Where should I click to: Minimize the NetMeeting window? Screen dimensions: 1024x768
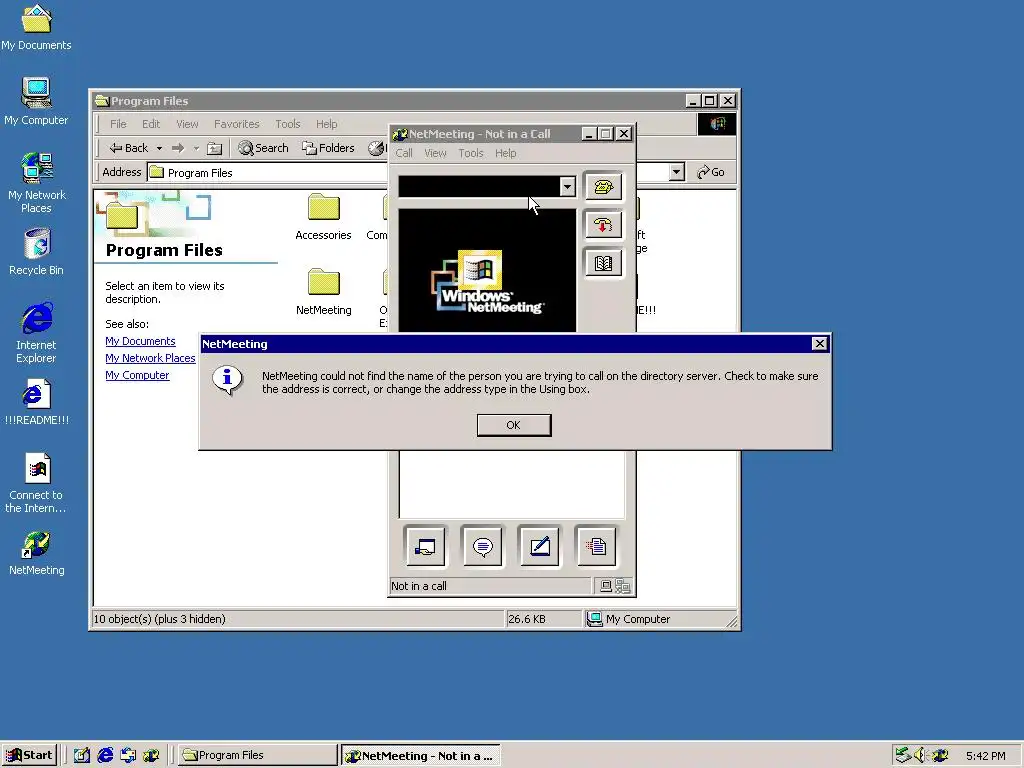[x=589, y=134]
